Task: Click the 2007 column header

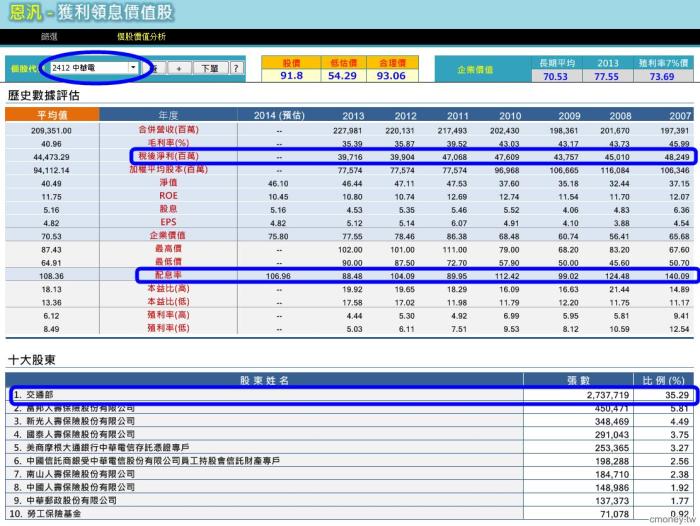Action: point(679,116)
